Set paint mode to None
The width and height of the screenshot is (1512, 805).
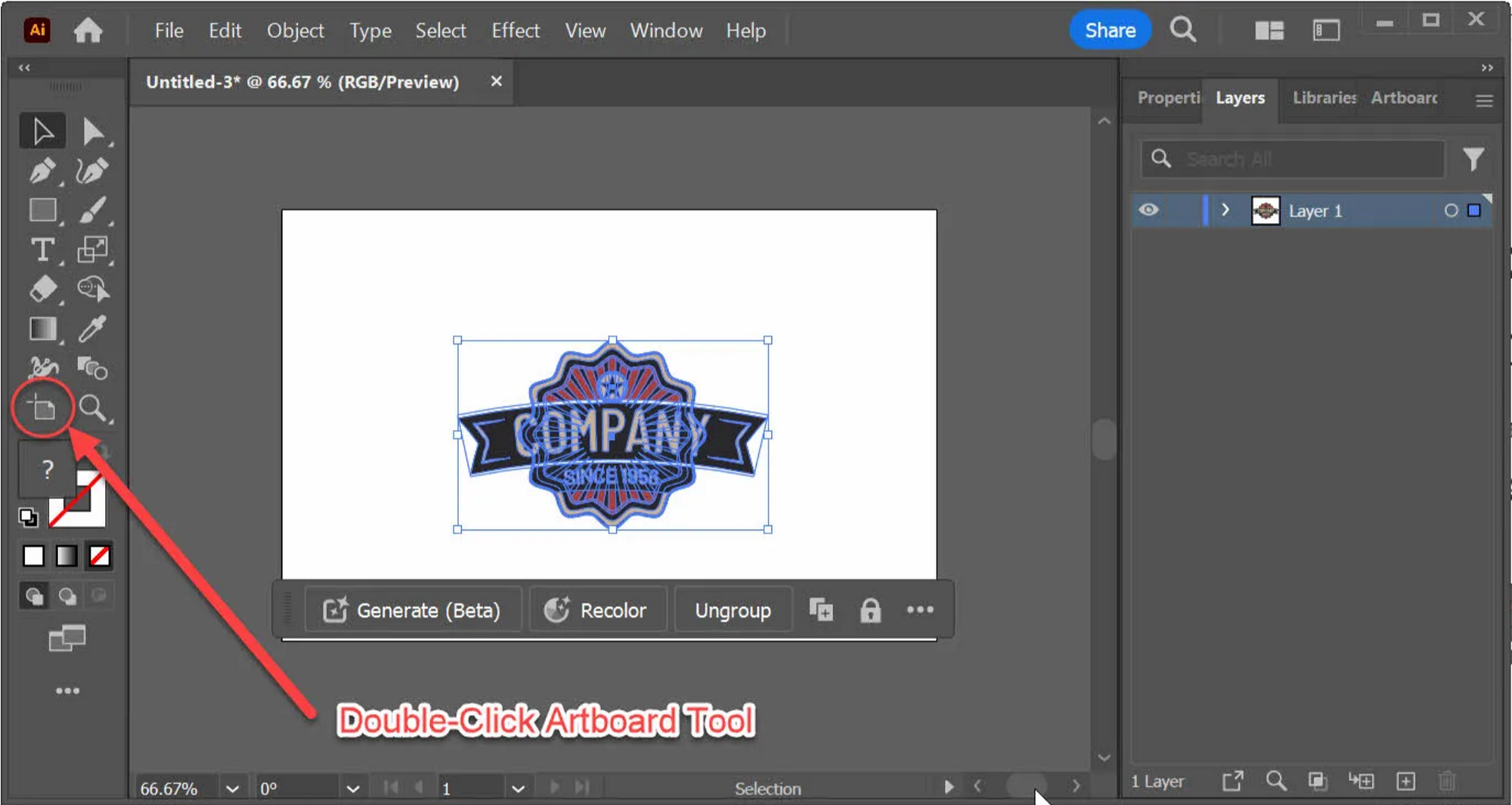tap(100, 556)
